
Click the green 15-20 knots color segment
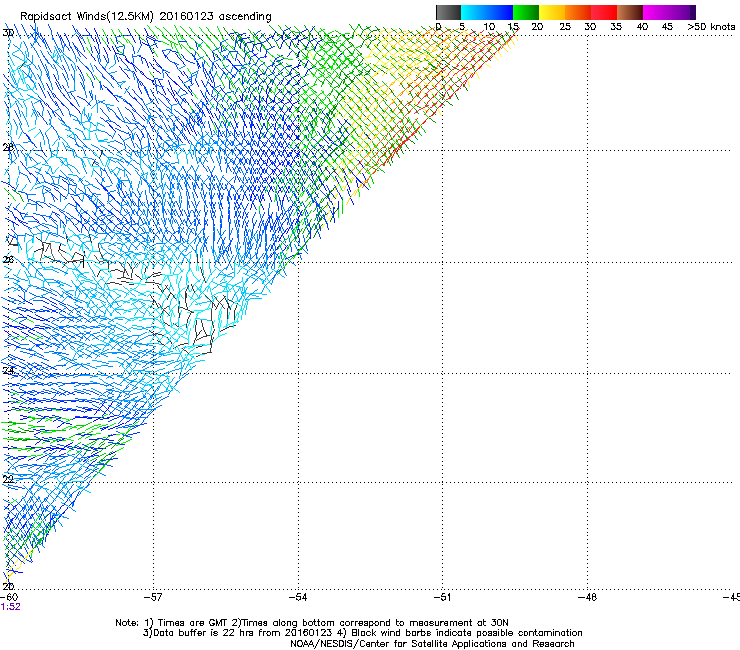click(526, 12)
